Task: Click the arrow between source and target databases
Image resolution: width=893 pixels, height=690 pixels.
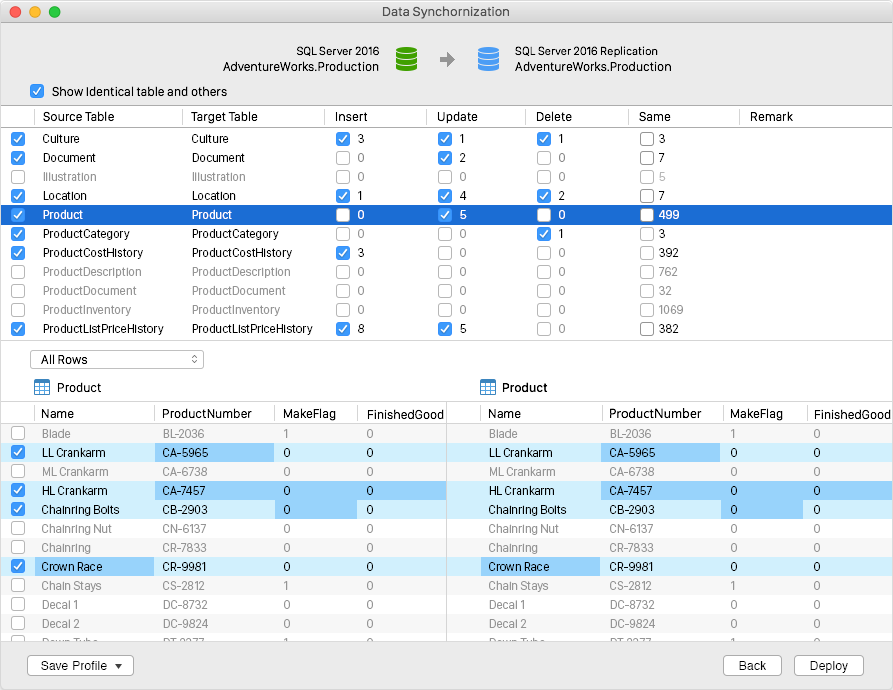Action: (x=447, y=60)
